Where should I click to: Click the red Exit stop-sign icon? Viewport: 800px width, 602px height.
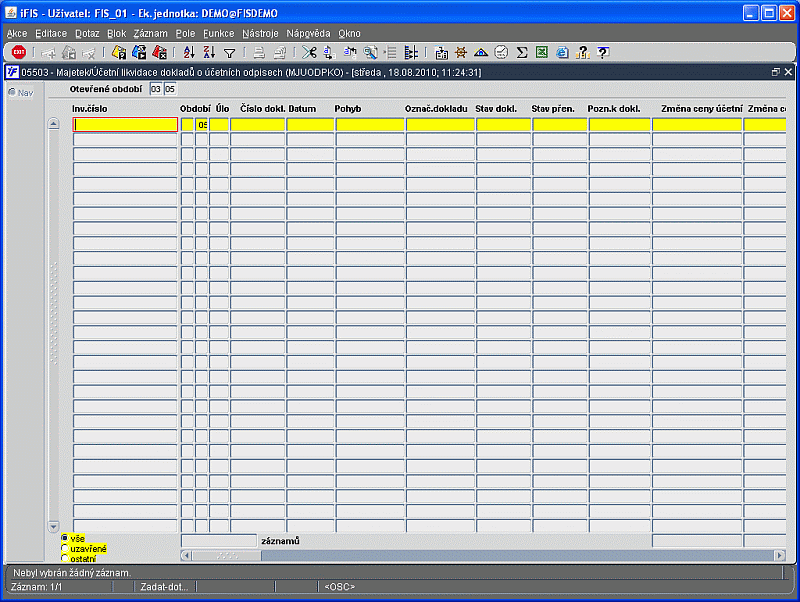[x=19, y=52]
